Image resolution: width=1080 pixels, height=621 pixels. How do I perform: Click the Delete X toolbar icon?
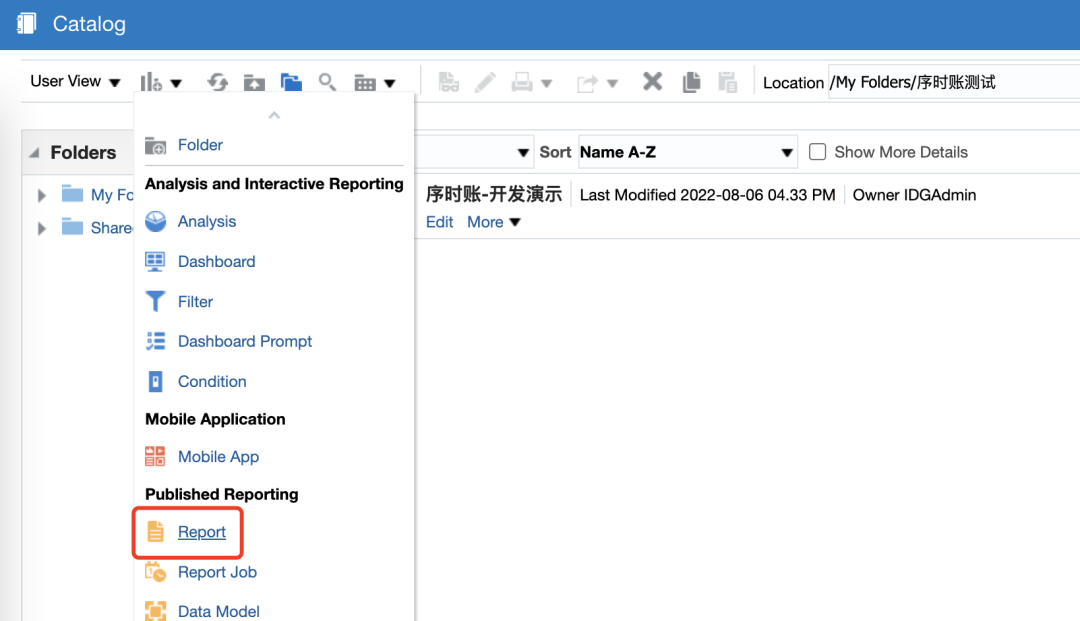(652, 82)
